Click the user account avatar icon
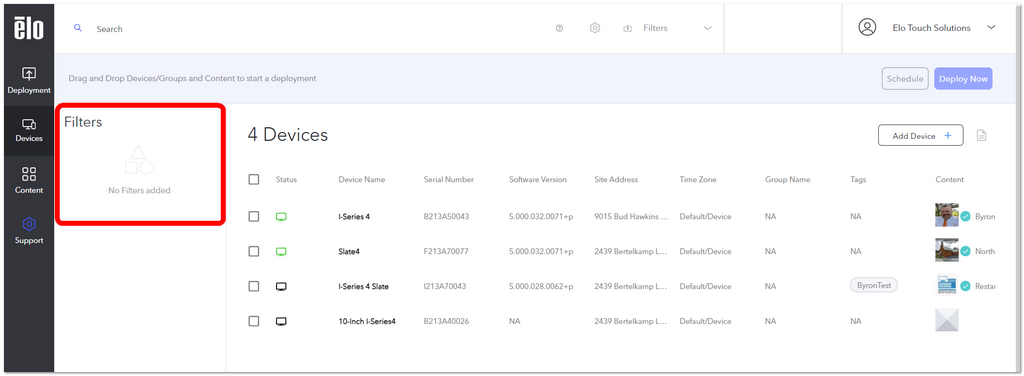This screenshot has width=1024, height=376. pyautogui.click(x=867, y=27)
